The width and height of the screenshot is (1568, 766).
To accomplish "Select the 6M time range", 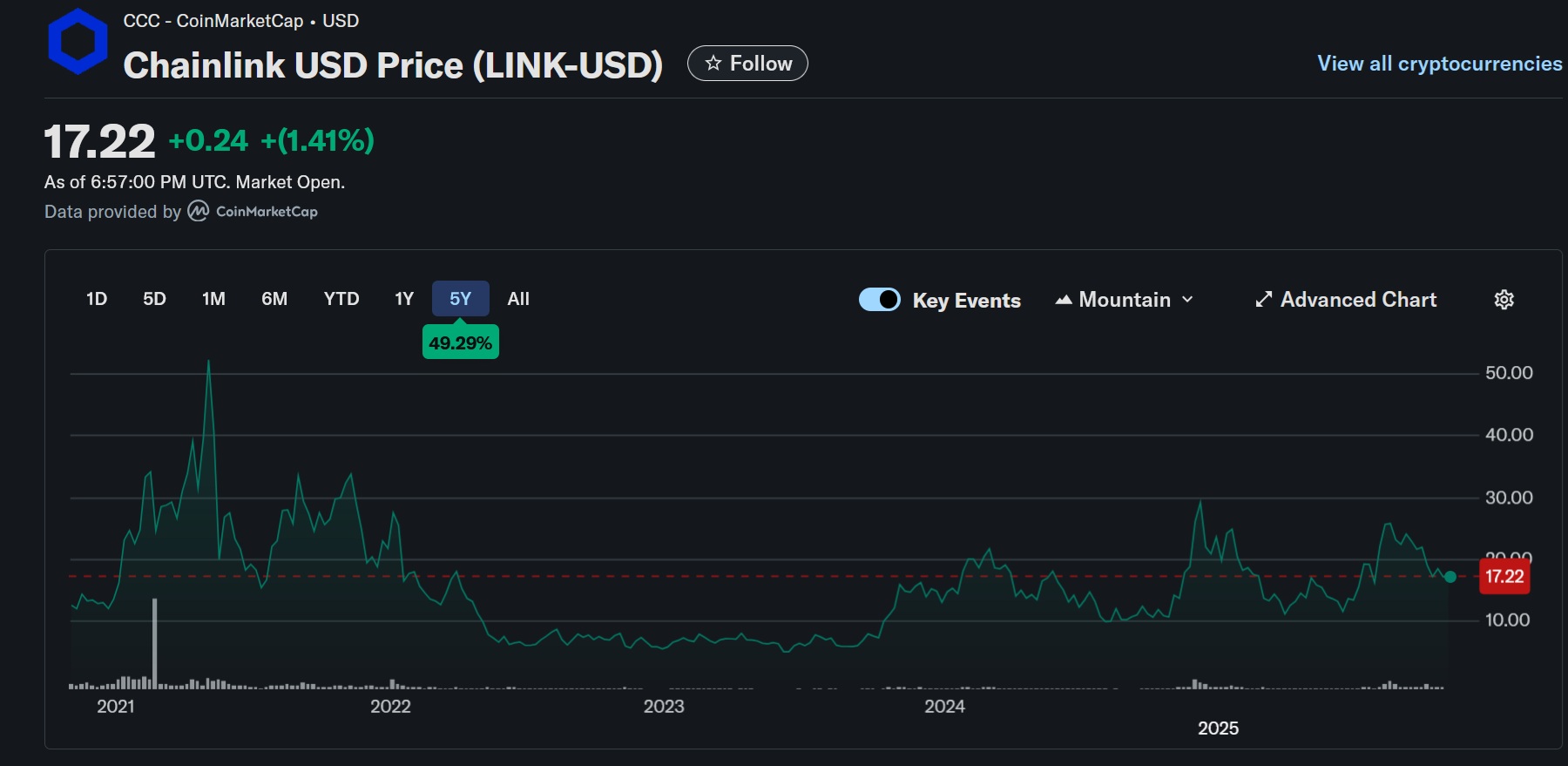I will coord(274,299).
